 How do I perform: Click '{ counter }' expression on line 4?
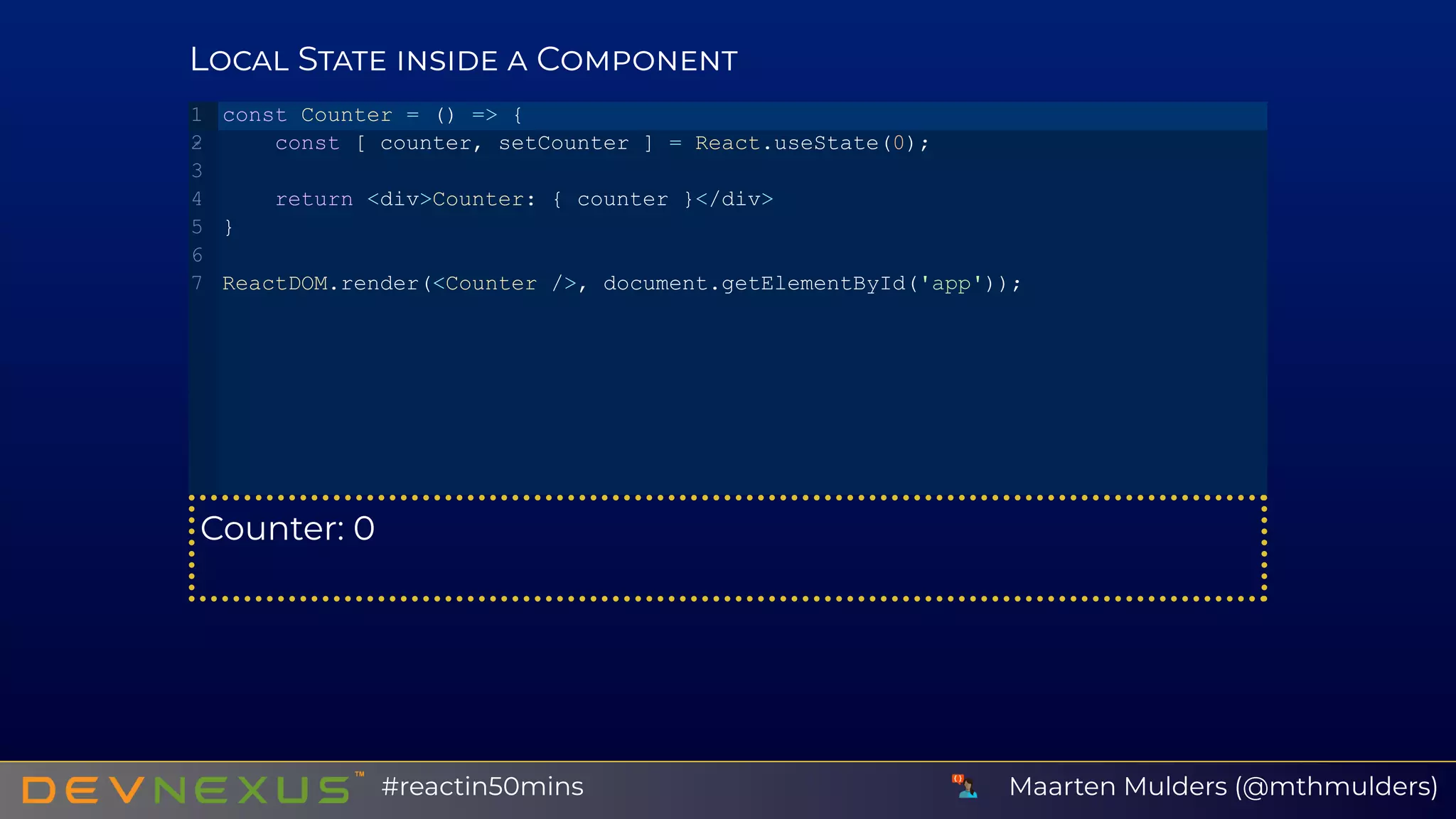click(623, 199)
